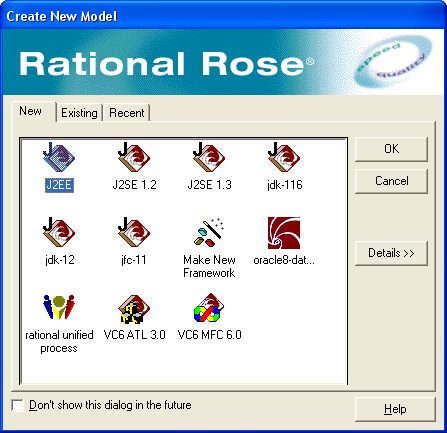
Task: Pick the J2SE 1.3 framework icon
Action: (209, 158)
